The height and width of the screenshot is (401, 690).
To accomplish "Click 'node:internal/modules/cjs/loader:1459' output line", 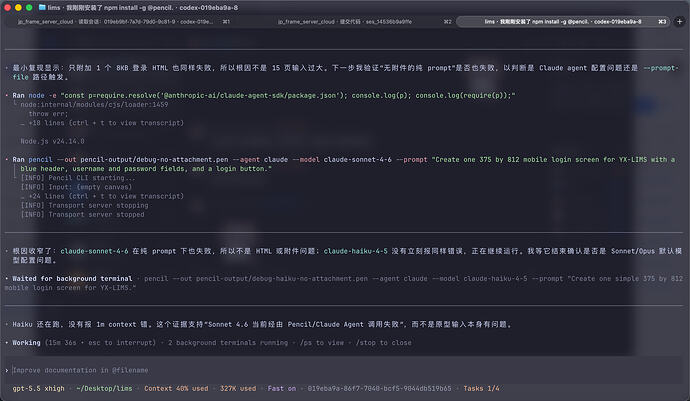I will [94, 105].
